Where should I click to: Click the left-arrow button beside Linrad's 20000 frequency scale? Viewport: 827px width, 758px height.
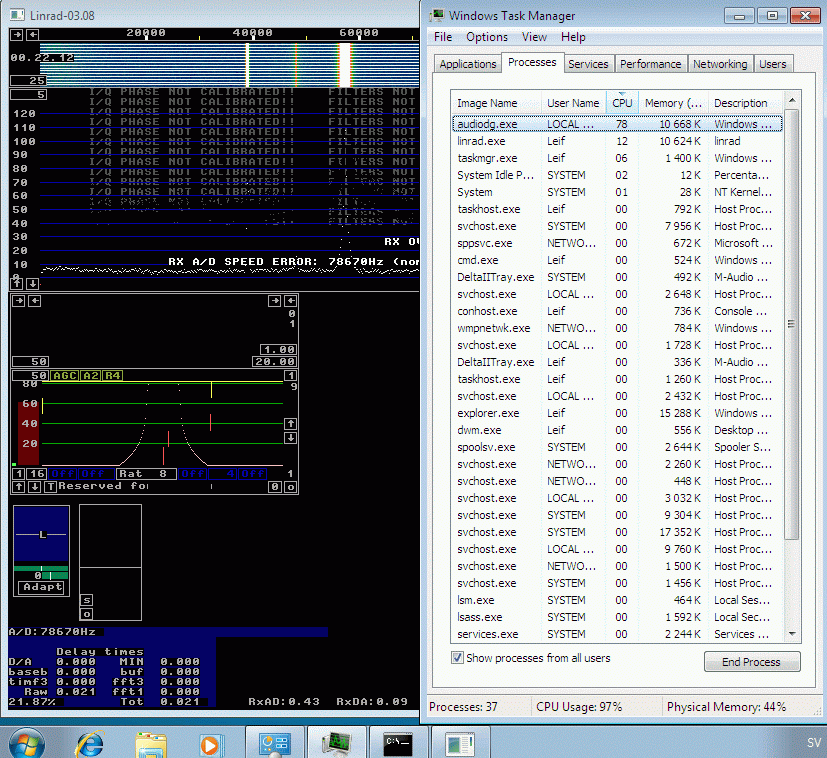[x=33, y=35]
